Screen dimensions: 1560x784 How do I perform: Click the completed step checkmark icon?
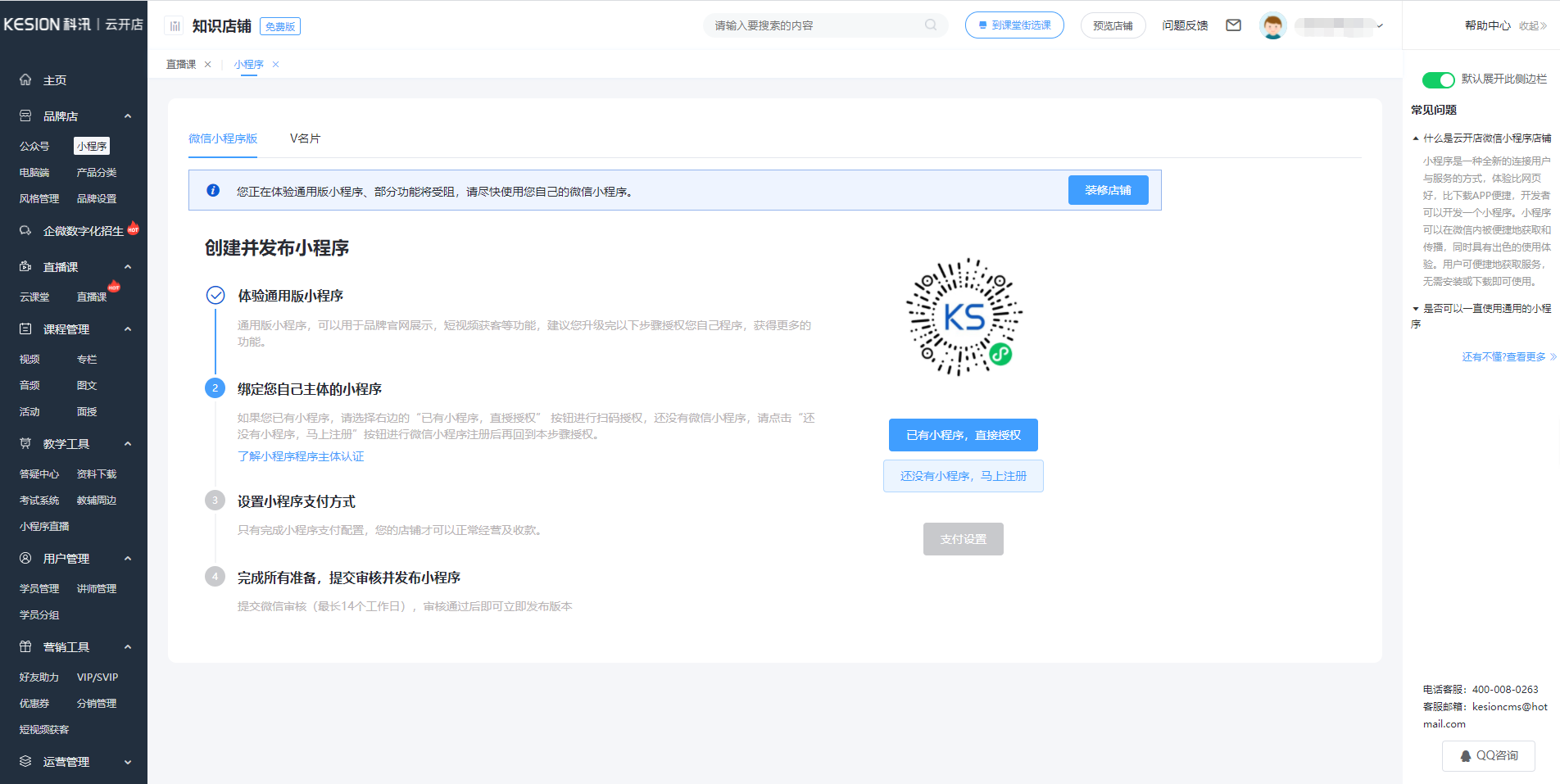[x=215, y=295]
